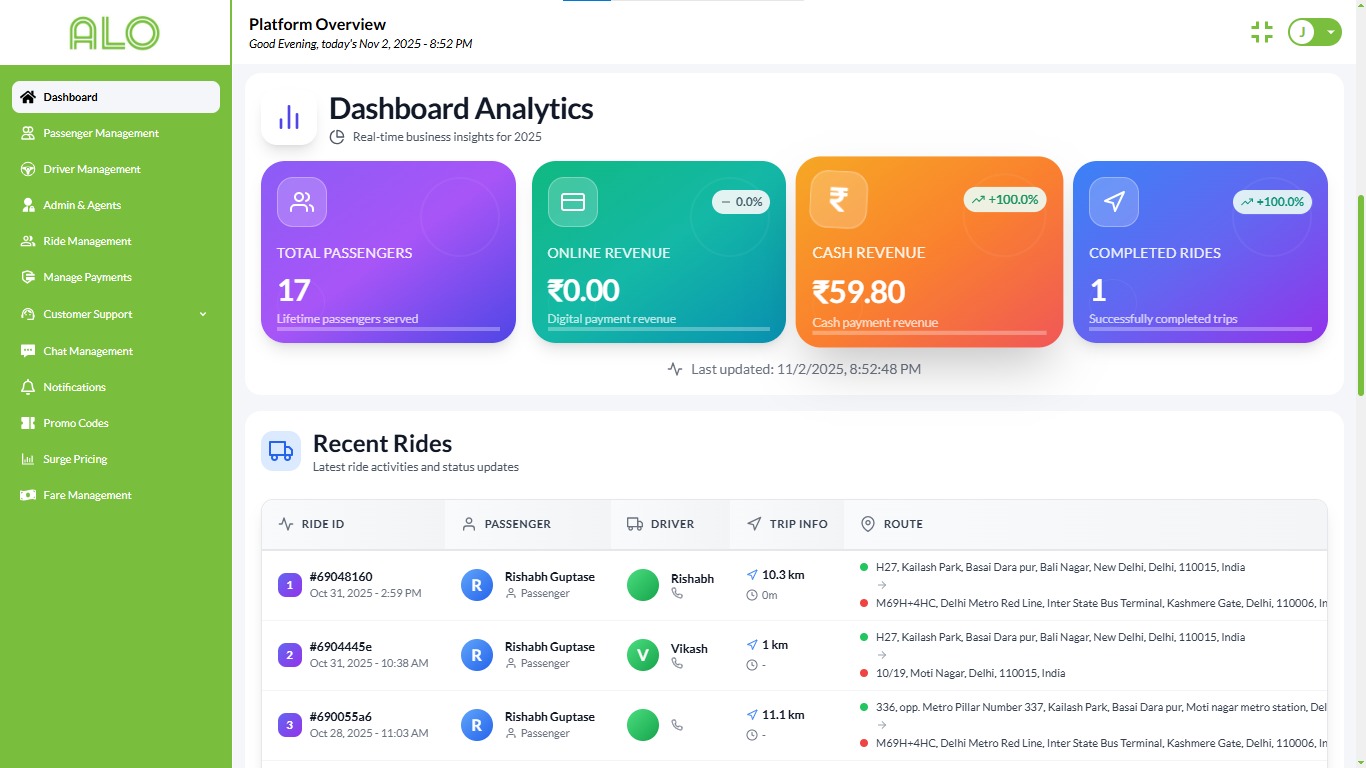Click the Customer Support menu label
1366x768 pixels.
tap(88, 314)
